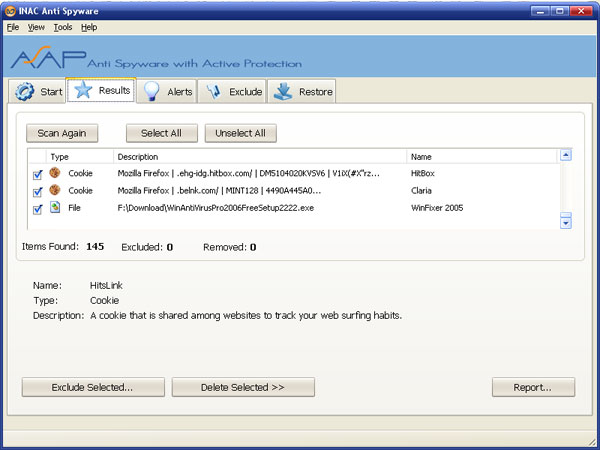Viewport: 600px width, 450px height.
Task: Select the WinAntiVirusPro2006FreeSetup2222.exe file row
Action: tap(216, 208)
